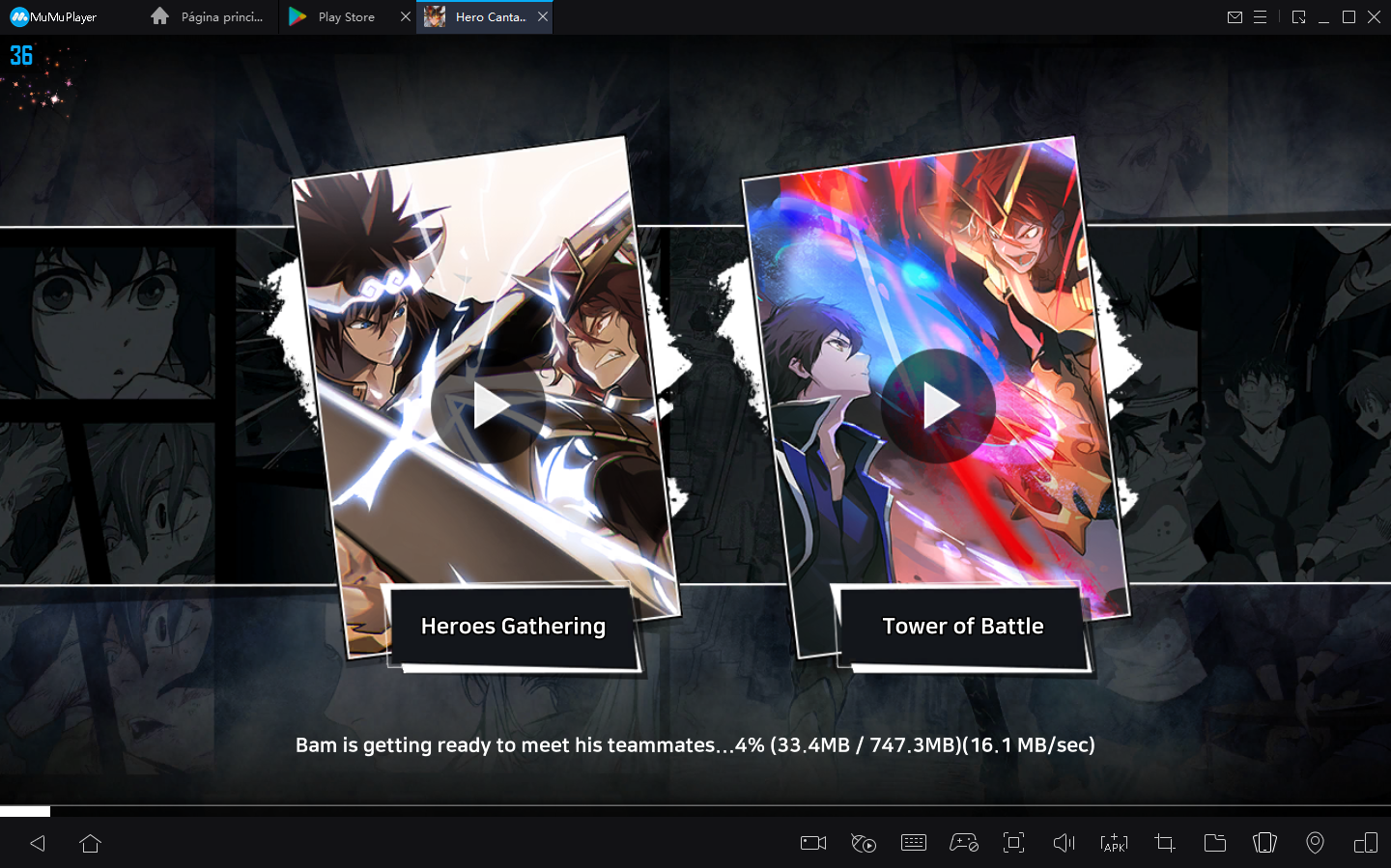Open the multi-instance window icon
Screen dimensions: 1391x868
(1366, 843)
